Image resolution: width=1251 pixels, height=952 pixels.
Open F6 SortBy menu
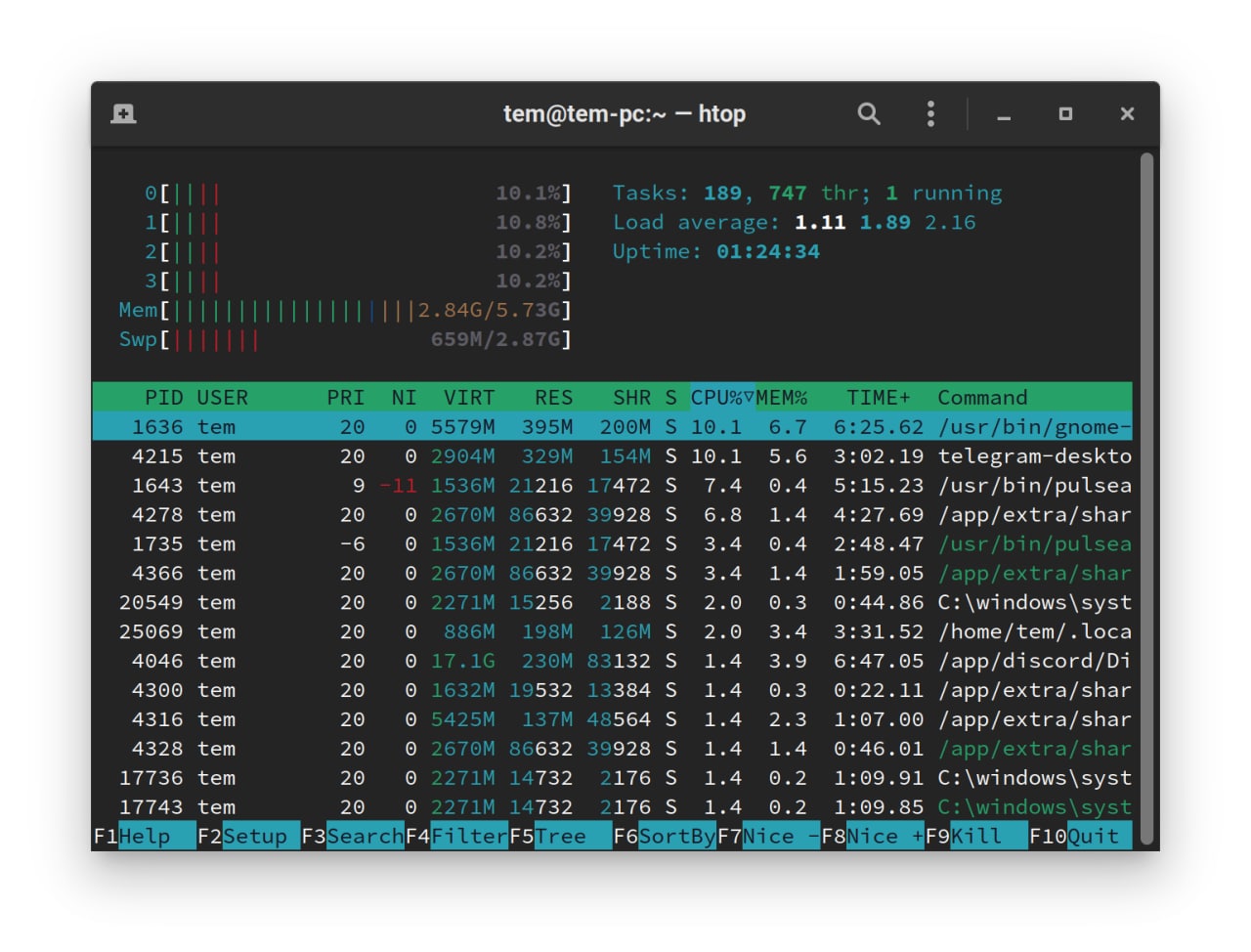[665, 837]
